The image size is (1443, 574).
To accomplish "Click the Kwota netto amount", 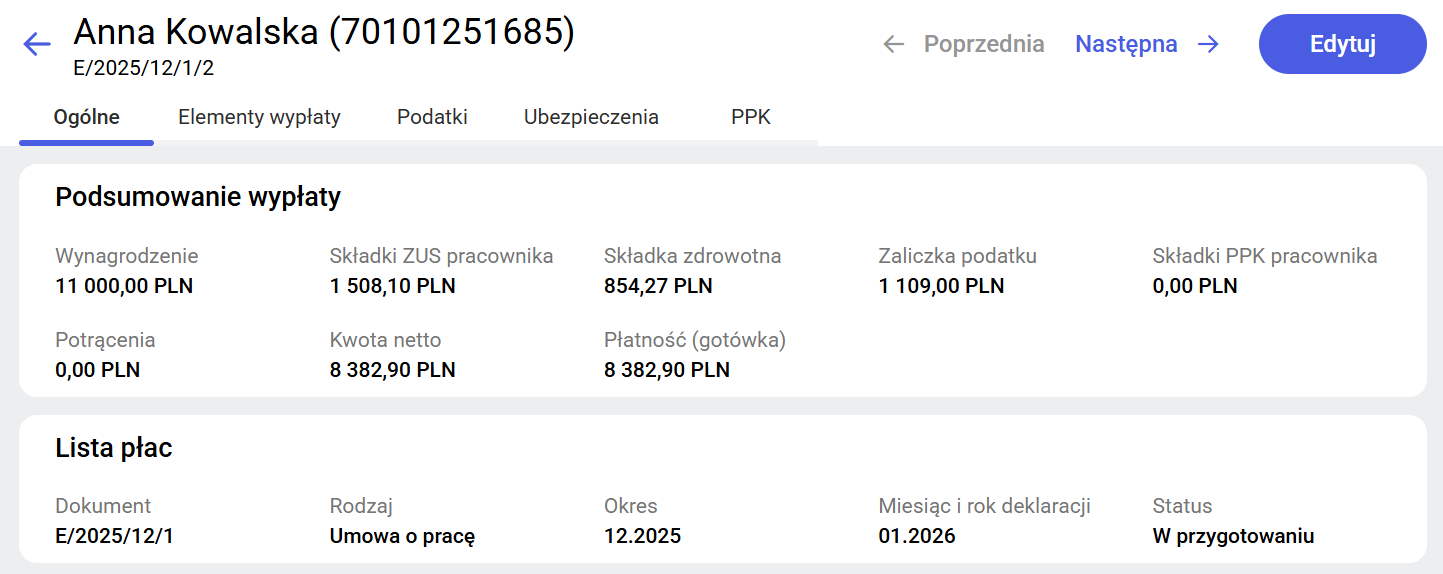I will pos(392,370).
